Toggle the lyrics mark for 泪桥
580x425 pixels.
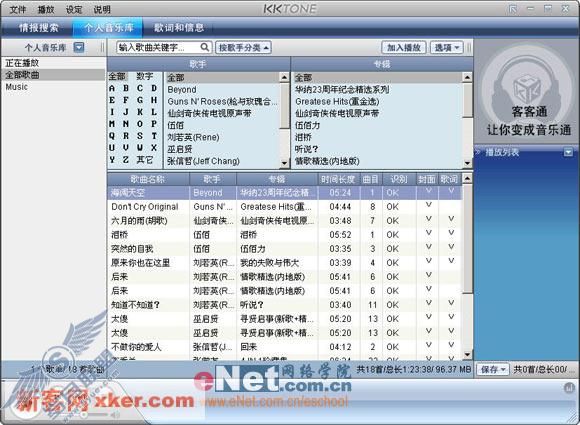pyautogui.click(x=451, y=233)
